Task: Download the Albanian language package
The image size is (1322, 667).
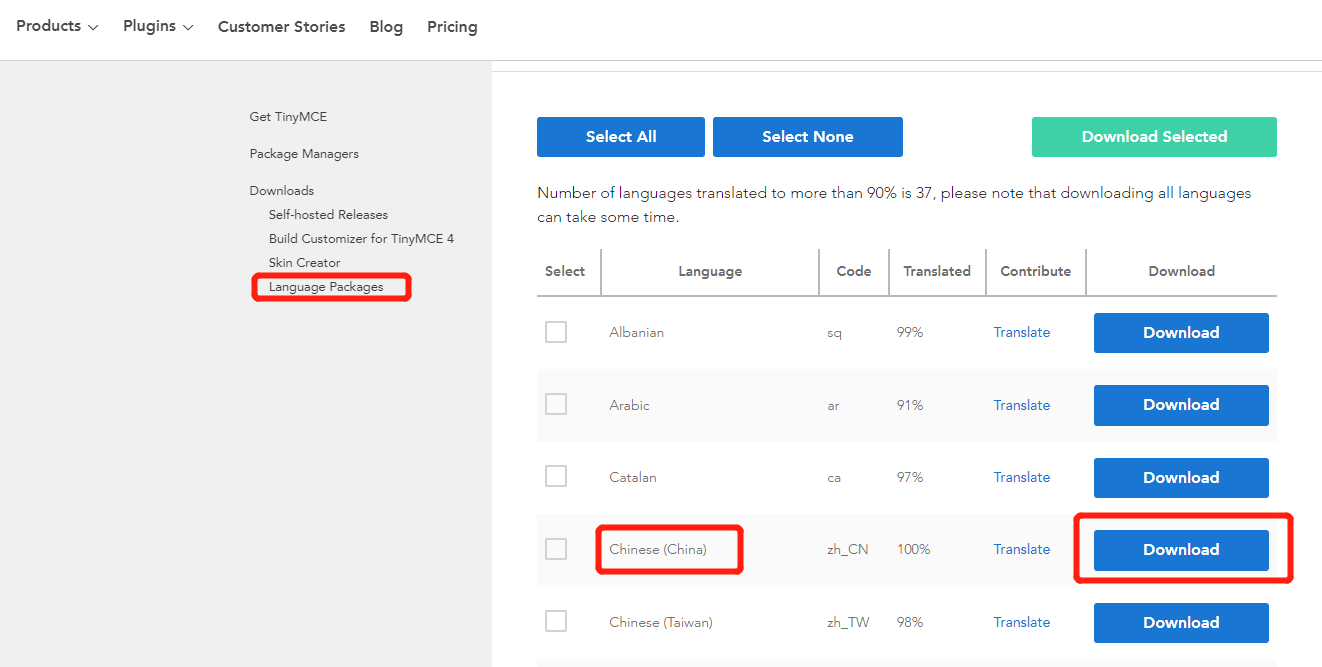Action: pos(1181,333)
